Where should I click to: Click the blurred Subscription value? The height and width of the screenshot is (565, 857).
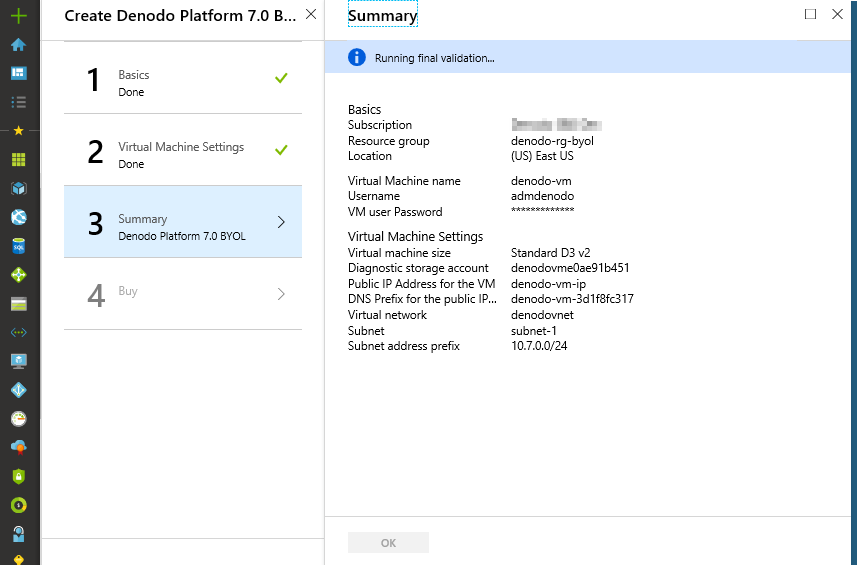[556, 125]
